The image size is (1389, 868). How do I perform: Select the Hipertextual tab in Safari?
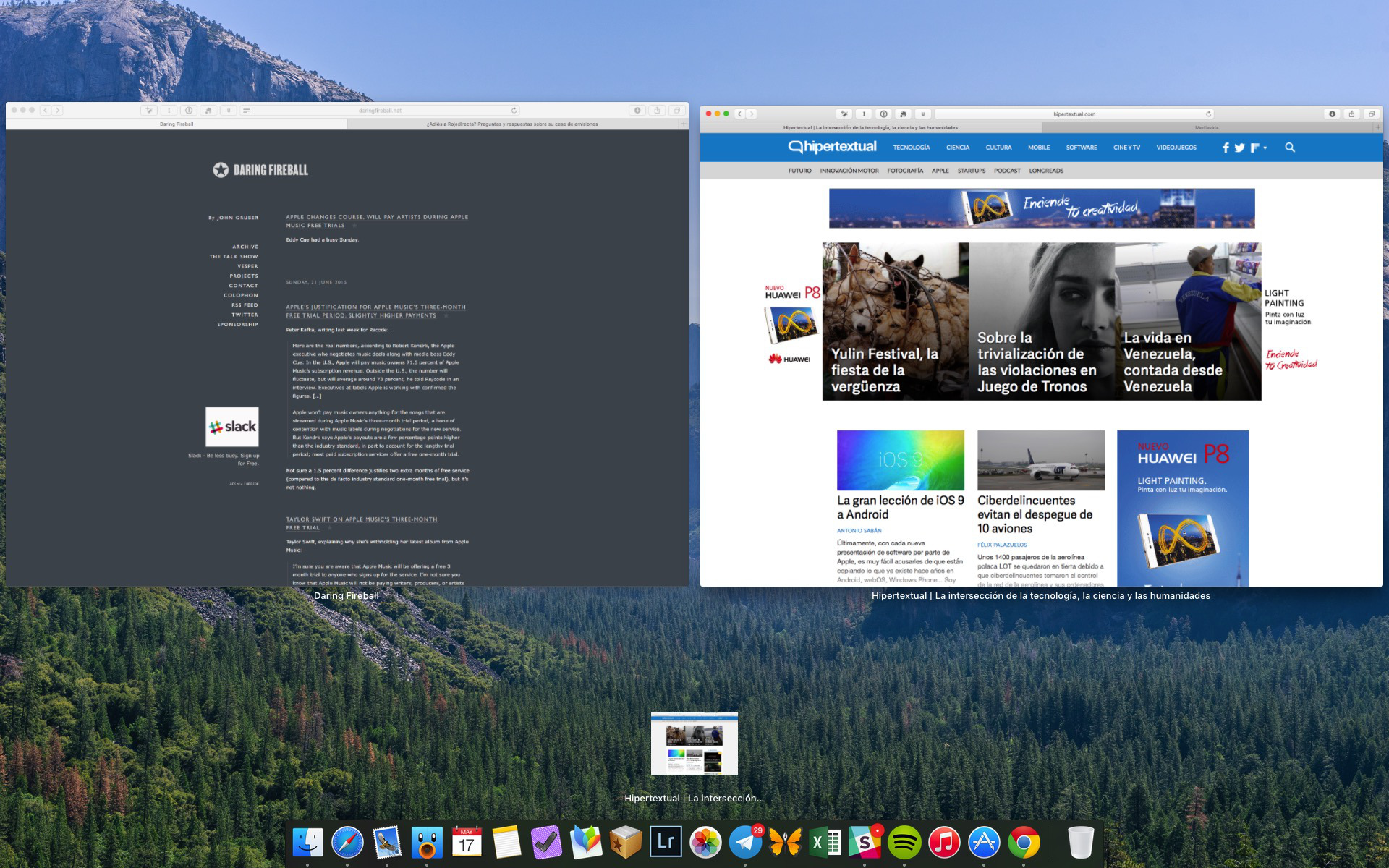870,127
